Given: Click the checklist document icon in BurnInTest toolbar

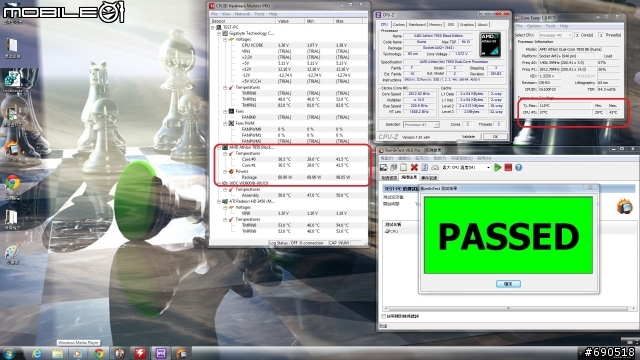Looking at the screenshot, I should click(424, 167).
